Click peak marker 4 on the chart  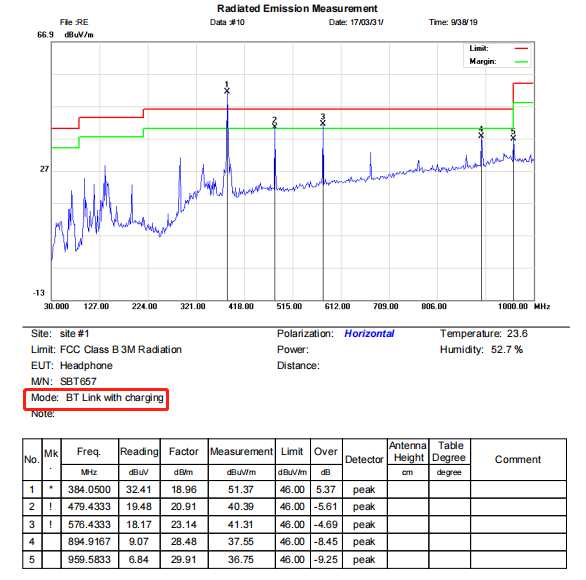[x=481, y=135]
